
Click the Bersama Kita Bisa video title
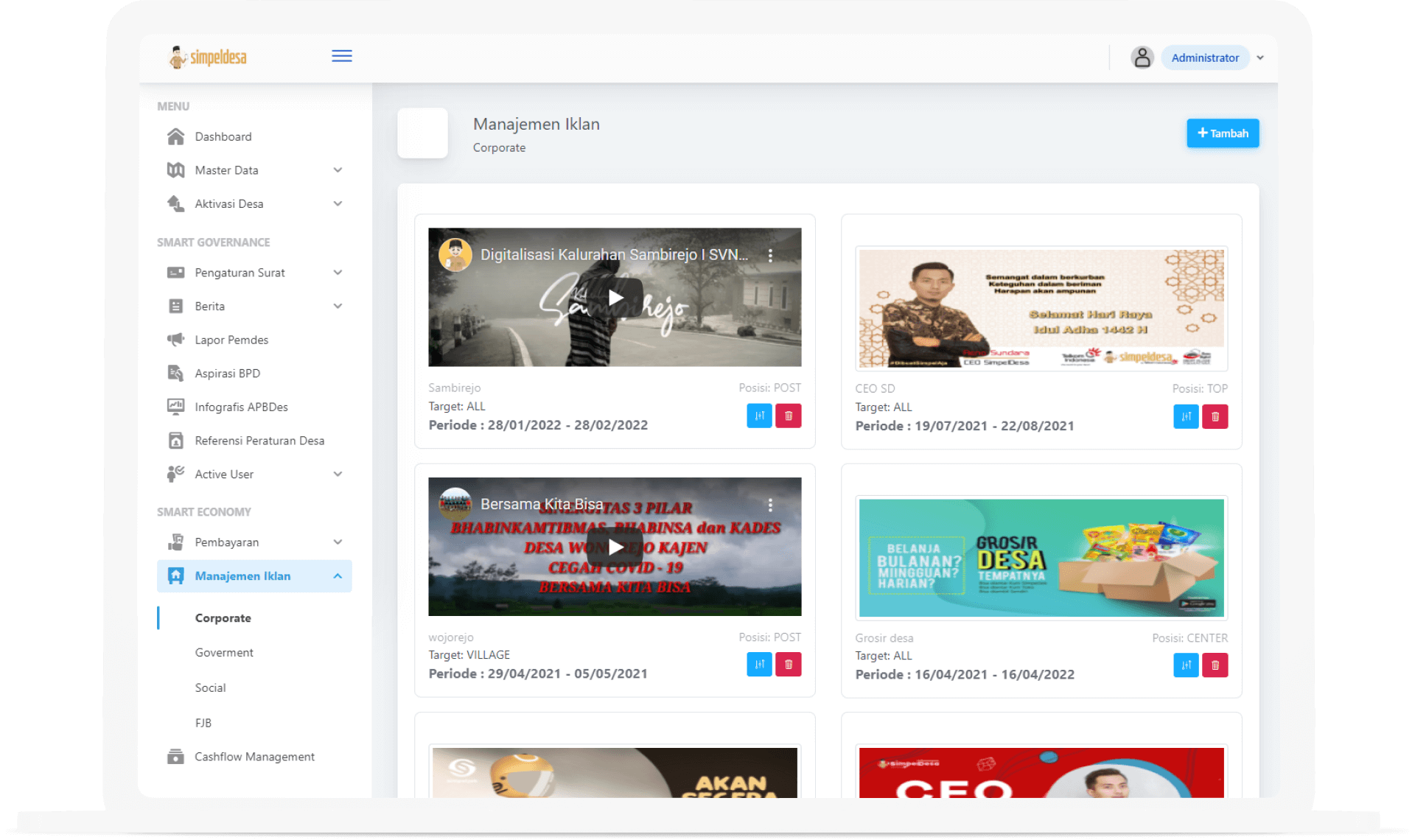pos(542,504)
